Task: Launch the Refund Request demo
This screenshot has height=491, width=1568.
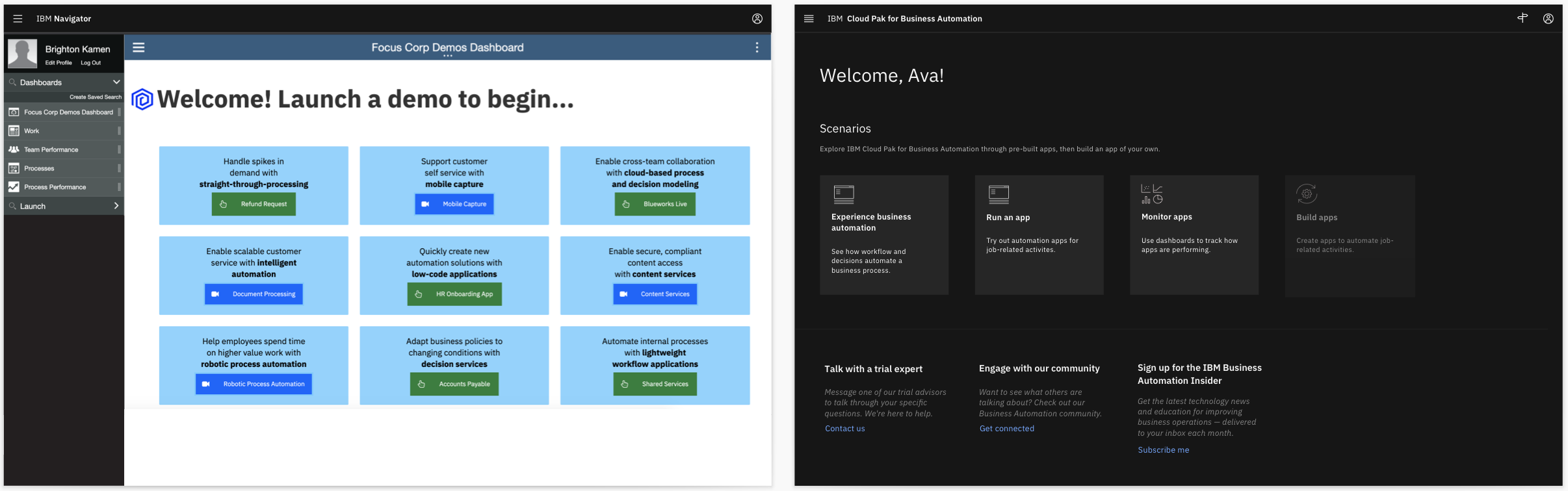Action: (254, 204)
